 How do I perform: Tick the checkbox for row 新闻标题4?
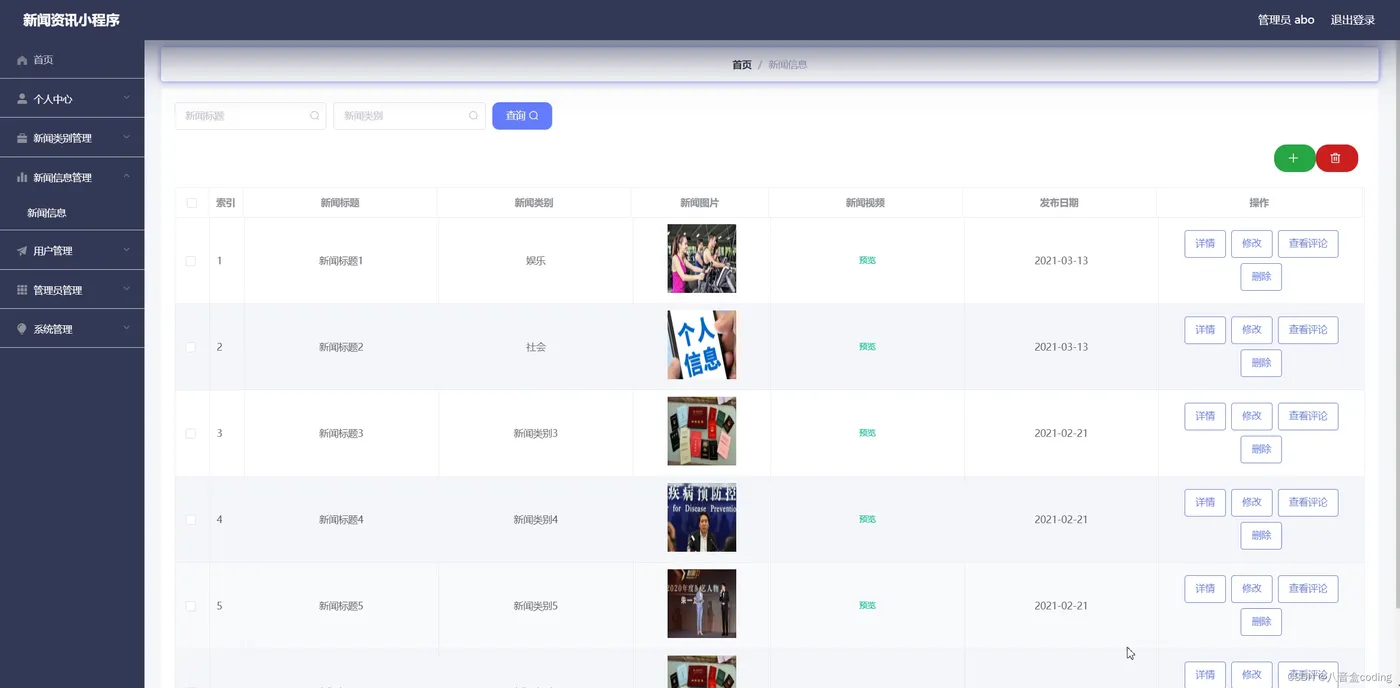[191, 520]
